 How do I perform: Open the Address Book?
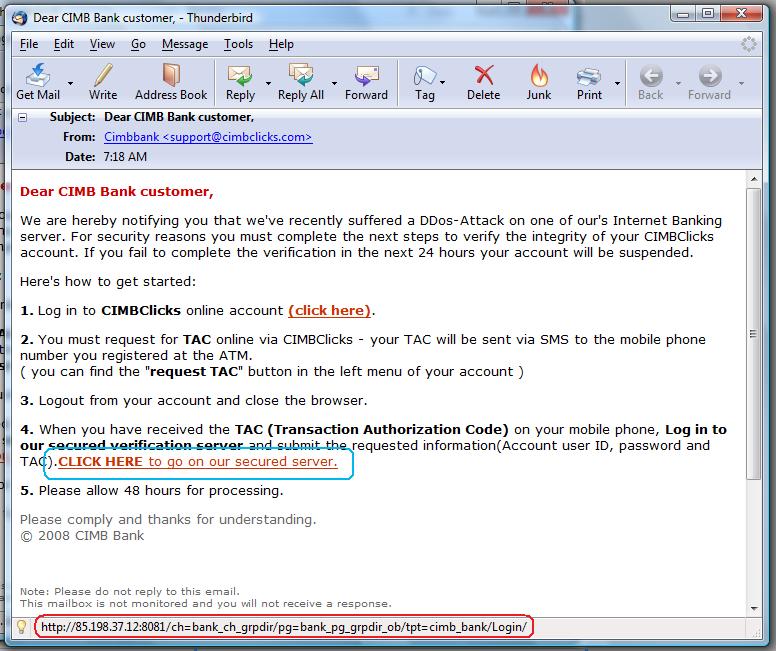[x=171, y=82]
